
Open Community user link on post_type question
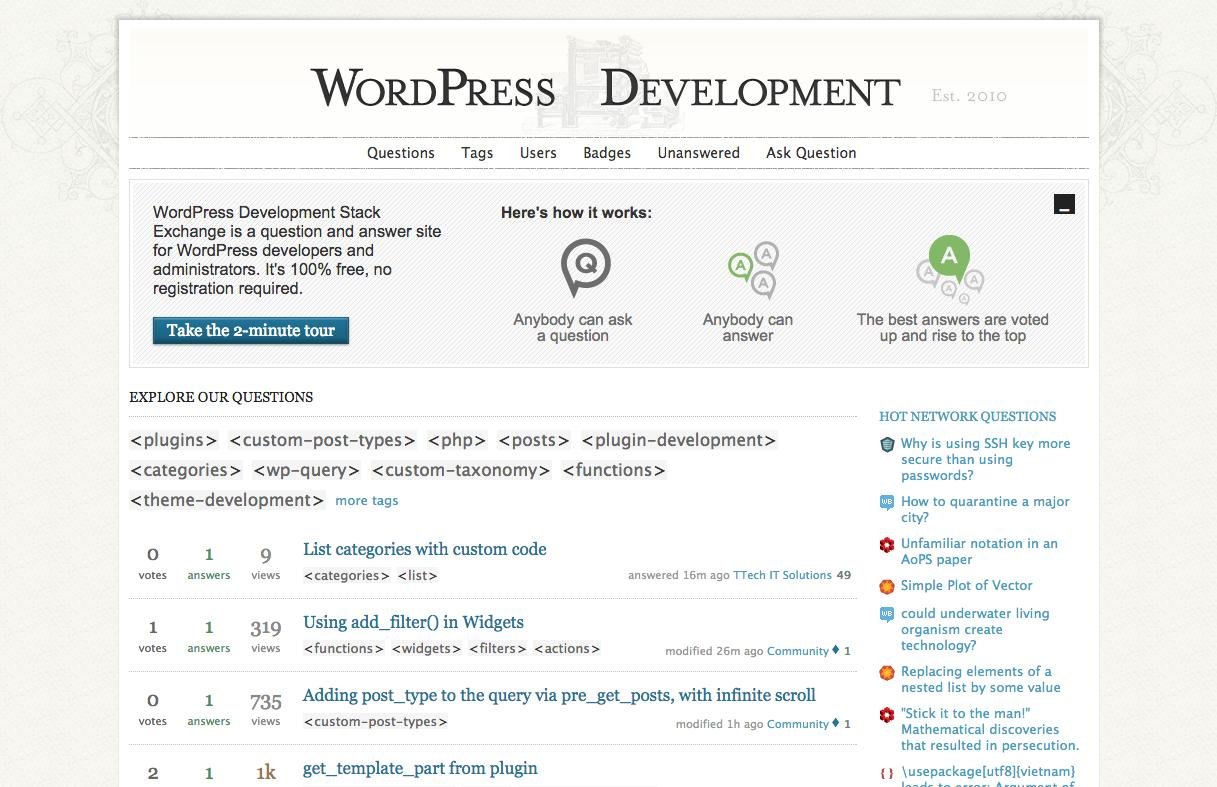pyautogui.click(x=798, y=724)
